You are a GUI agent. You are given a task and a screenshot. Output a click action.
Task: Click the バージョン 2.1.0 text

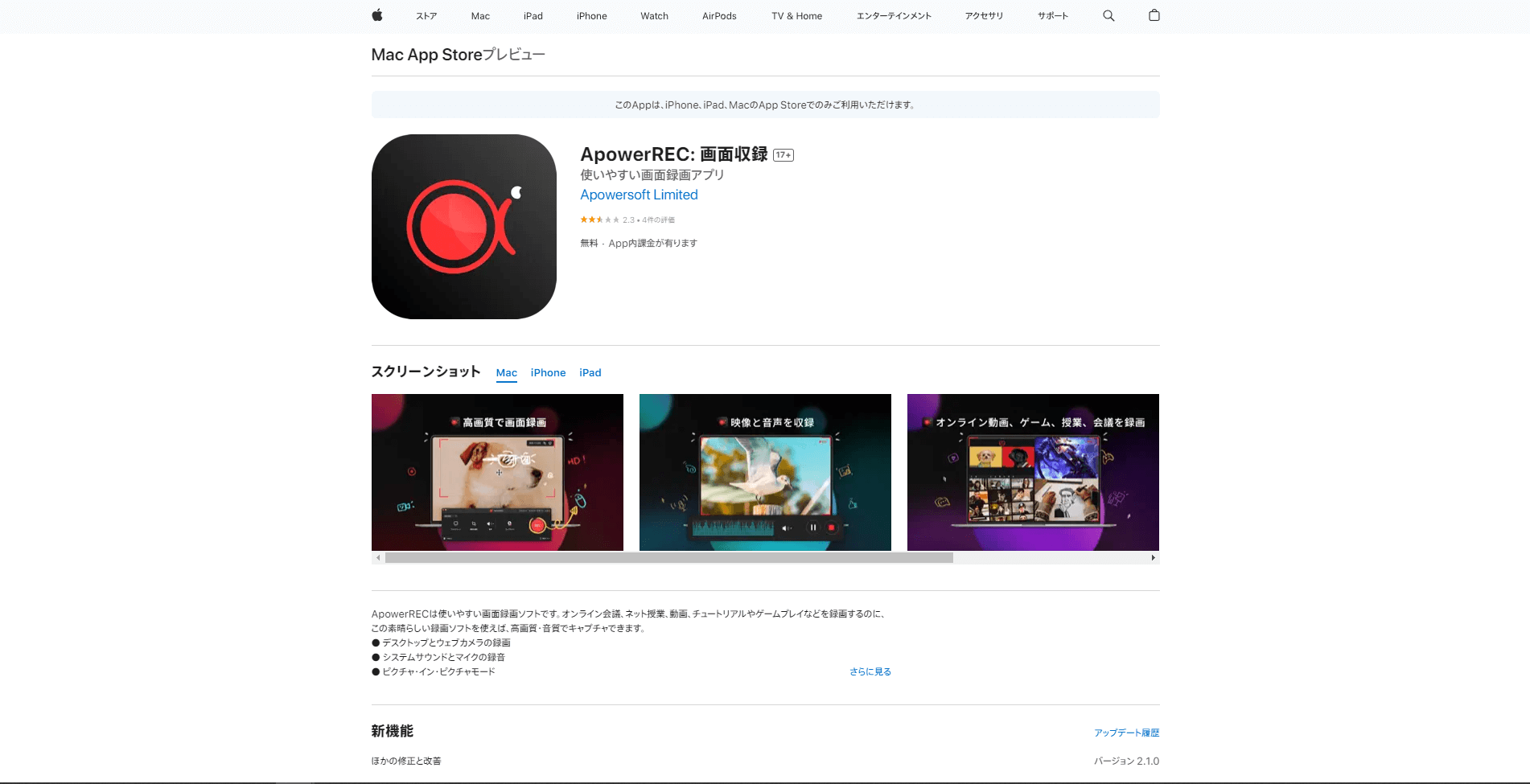[1126, 761]
